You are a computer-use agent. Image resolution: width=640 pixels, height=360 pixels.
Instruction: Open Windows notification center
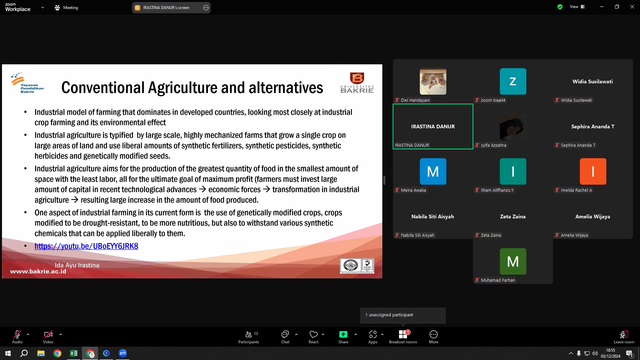point(629,353)
